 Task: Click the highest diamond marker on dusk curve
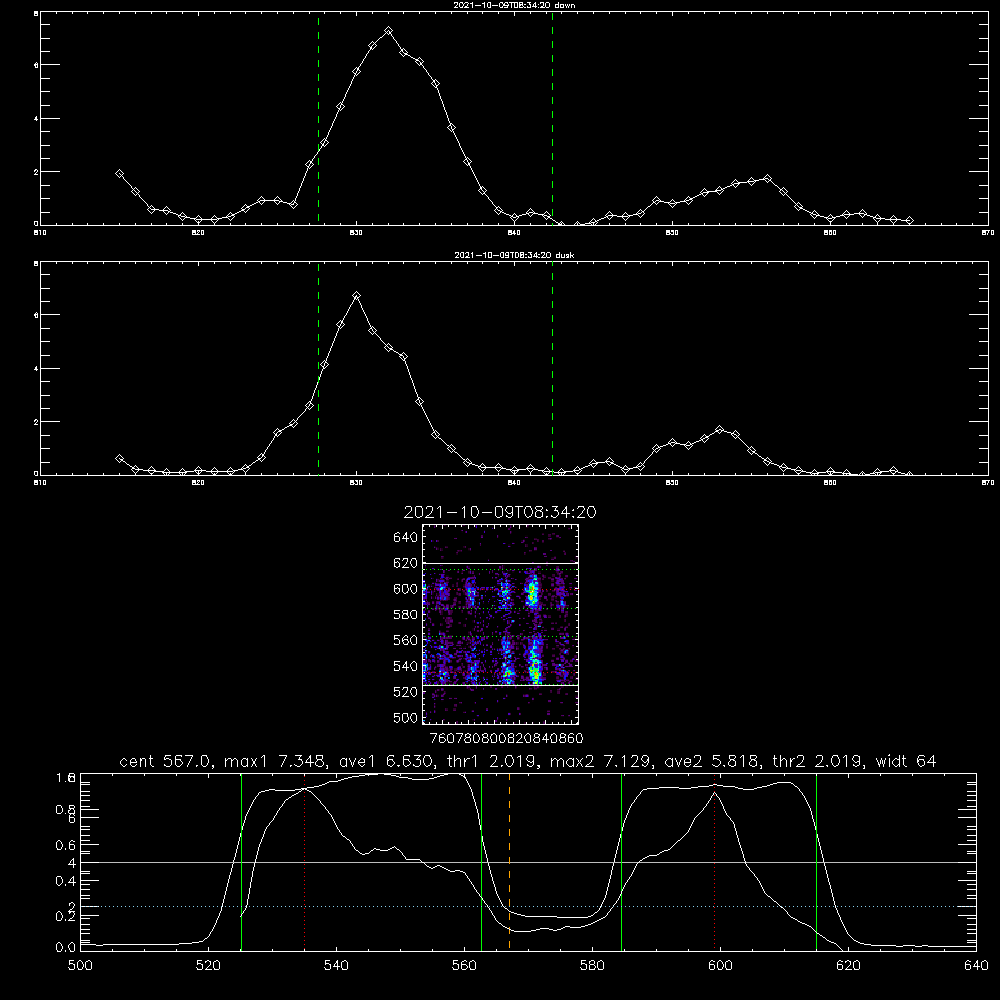tap(357, 295)
